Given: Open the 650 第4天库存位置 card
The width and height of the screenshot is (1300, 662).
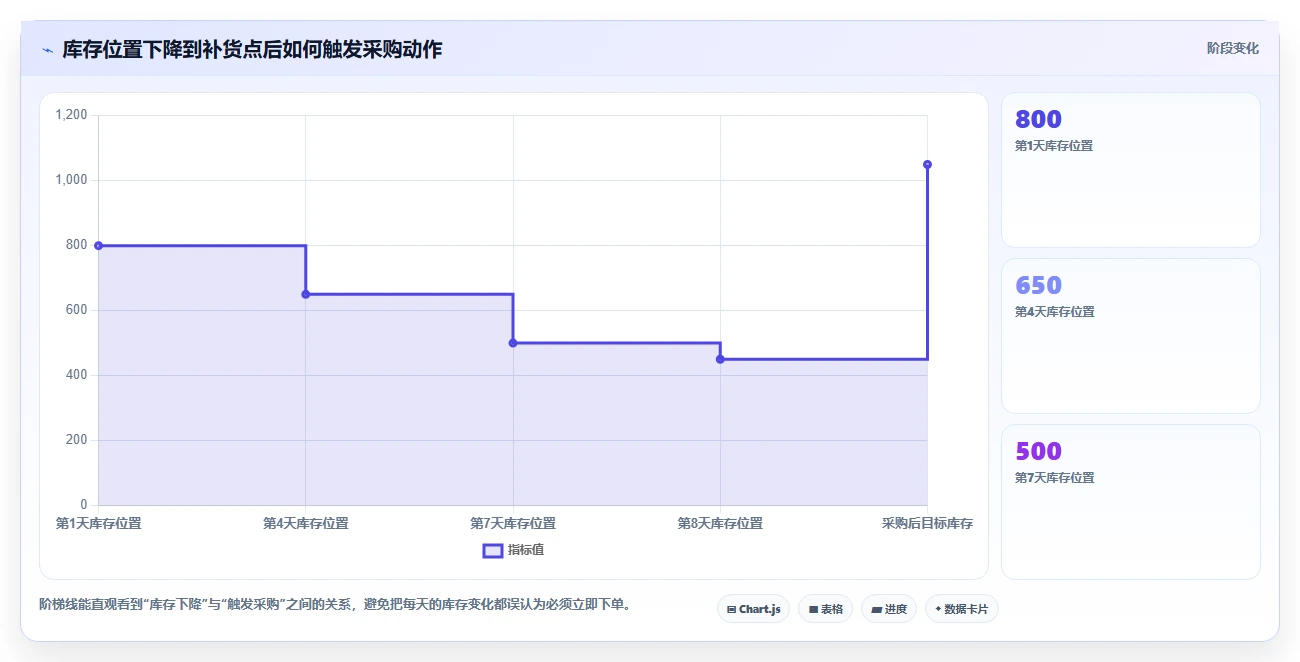Looking at the screenshot, I should (1131, 336).
